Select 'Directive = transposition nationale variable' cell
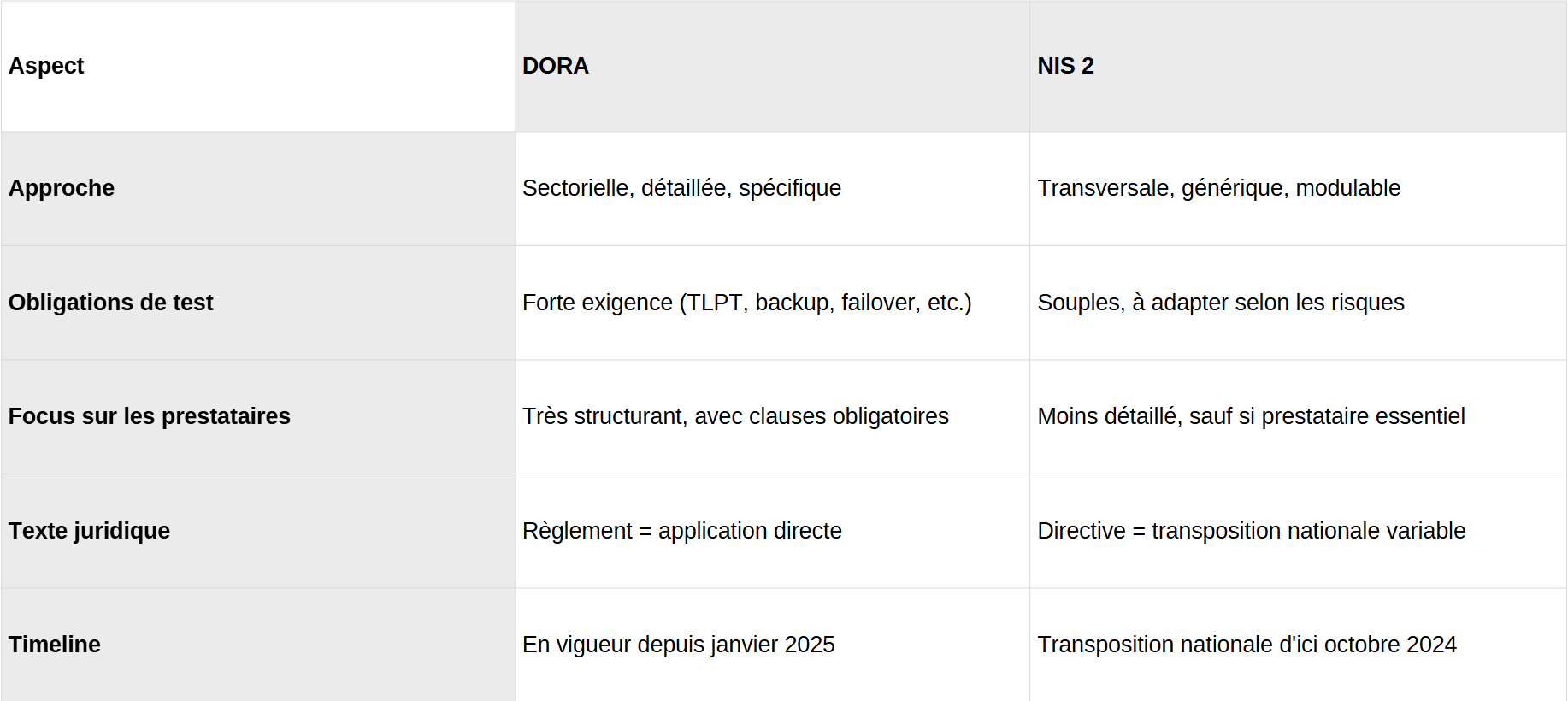The width and height of the screenshot is (1568, 701). pos(1251,531)
